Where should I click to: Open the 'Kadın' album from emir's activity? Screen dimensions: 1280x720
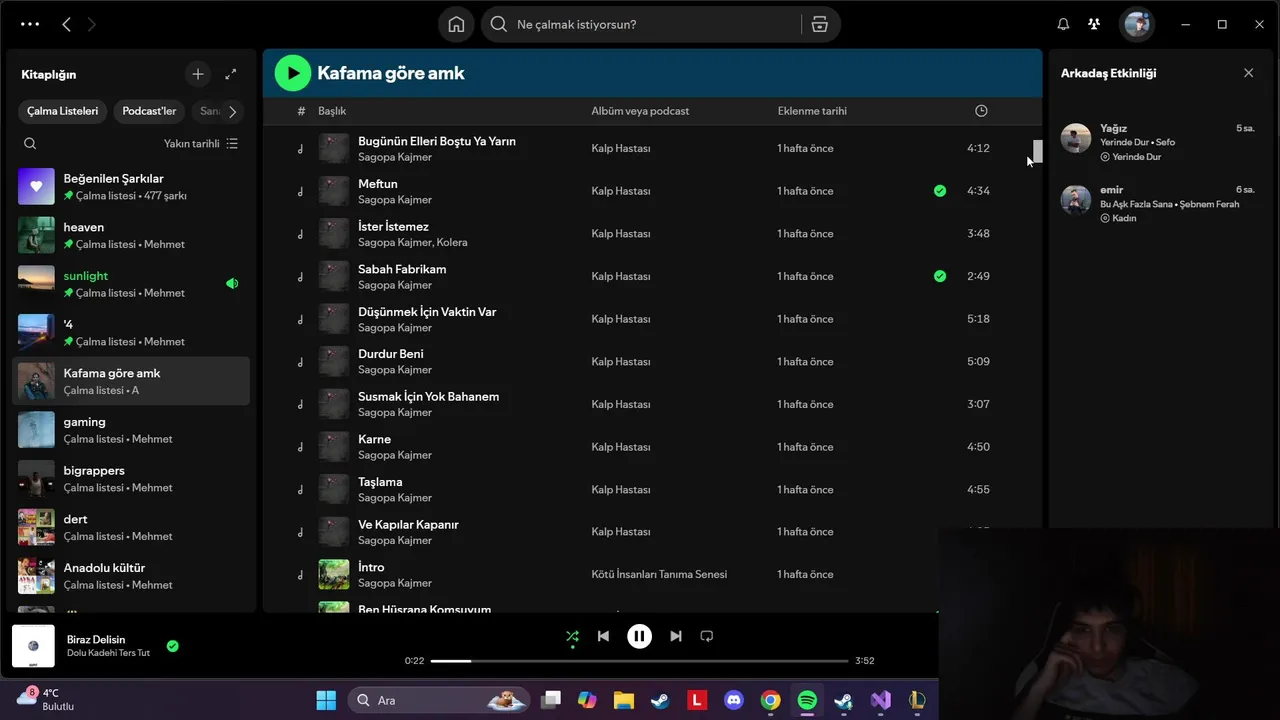(1124, 218)
